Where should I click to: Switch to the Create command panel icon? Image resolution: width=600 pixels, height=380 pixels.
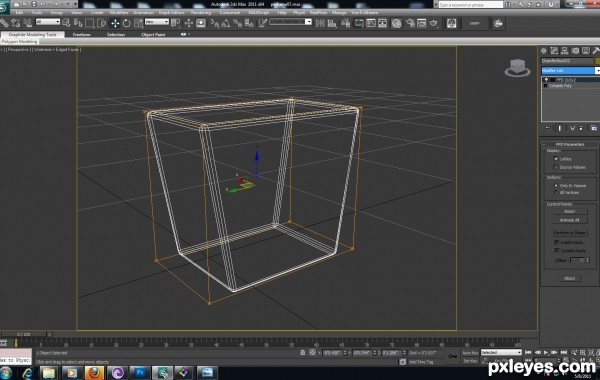coord(544,51)
